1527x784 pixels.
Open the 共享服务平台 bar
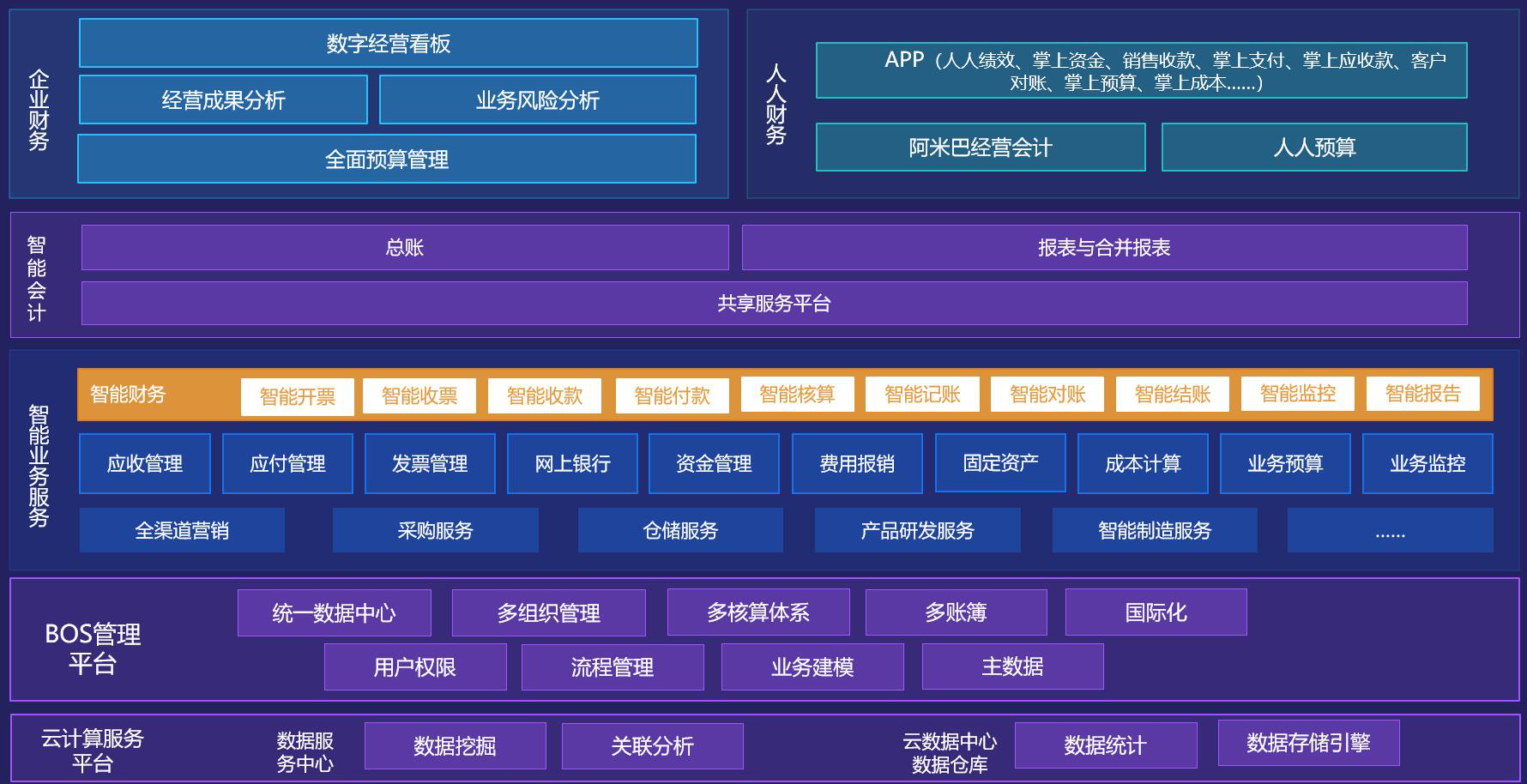tap(774, 304)
